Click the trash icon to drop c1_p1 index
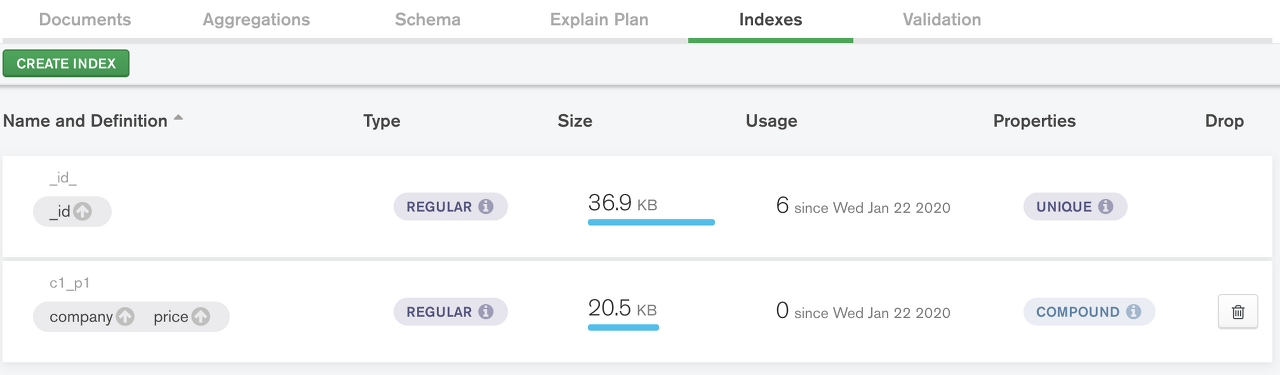 pyautogui.click(x=1237, y=312)
